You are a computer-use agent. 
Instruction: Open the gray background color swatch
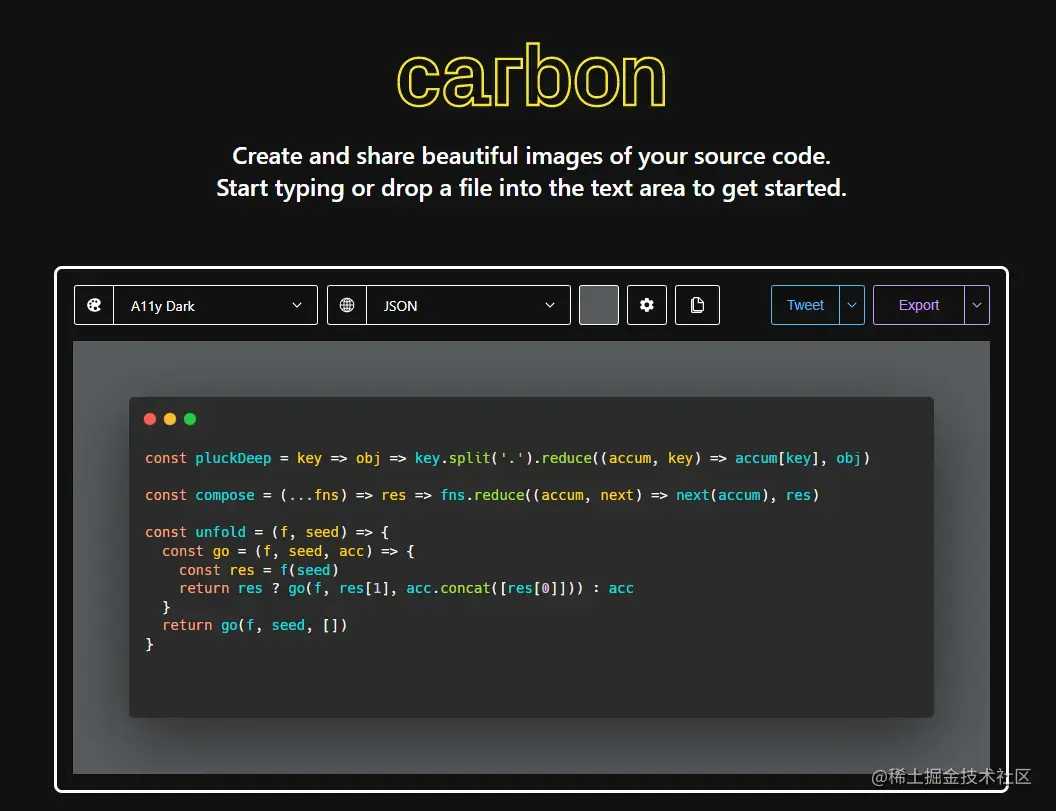click(x=599, y=305)
